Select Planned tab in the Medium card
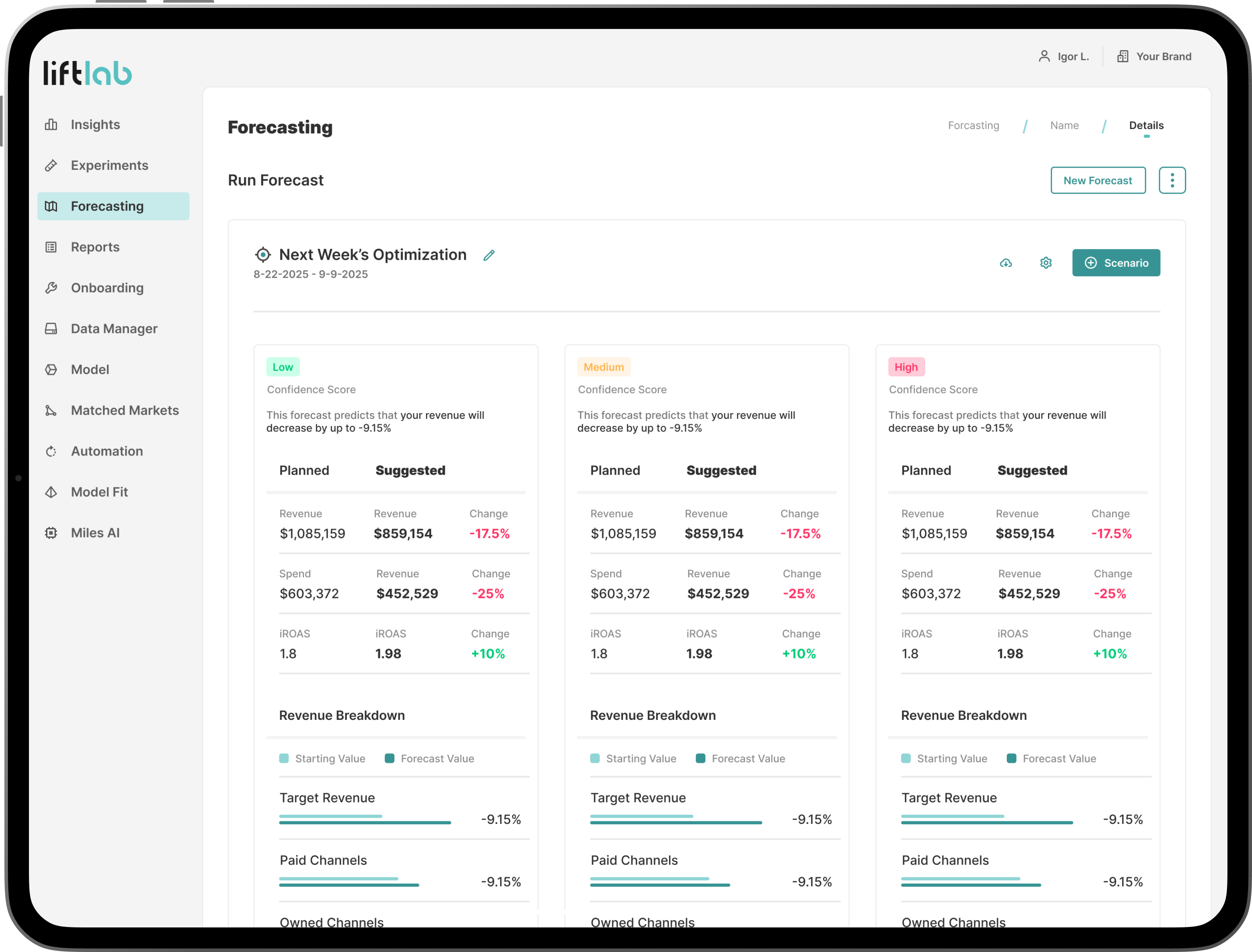This screenshot has width=1252, height=952. (x=615, y=470)
